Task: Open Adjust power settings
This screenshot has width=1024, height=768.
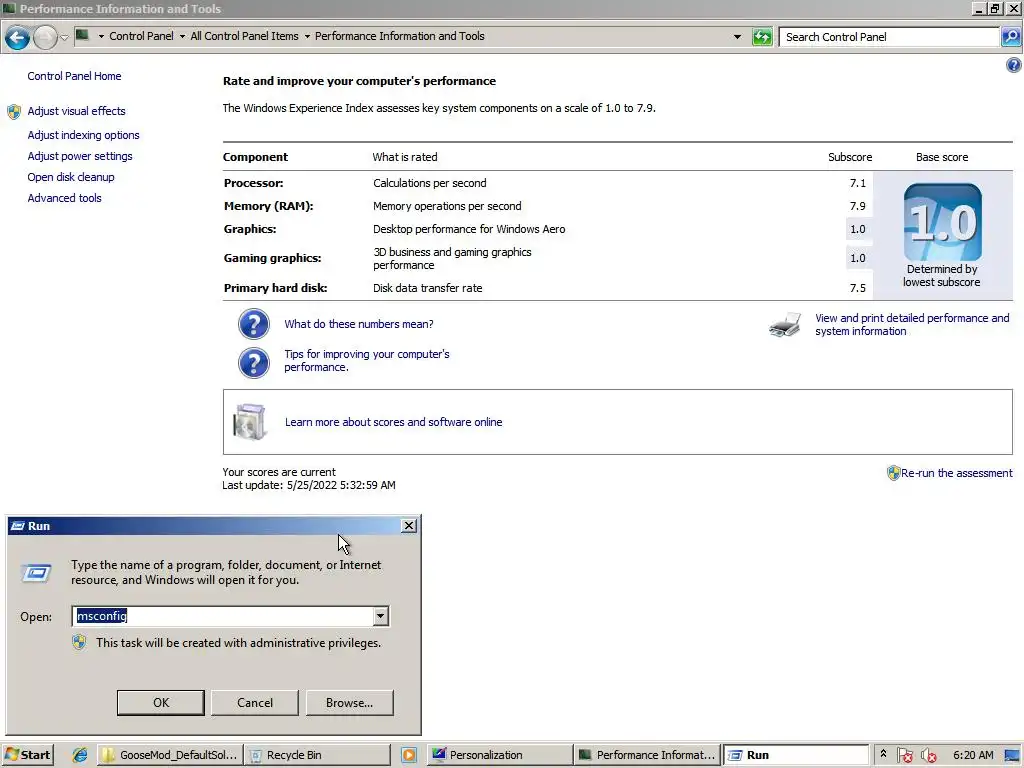Action: (x=80, y=156)
